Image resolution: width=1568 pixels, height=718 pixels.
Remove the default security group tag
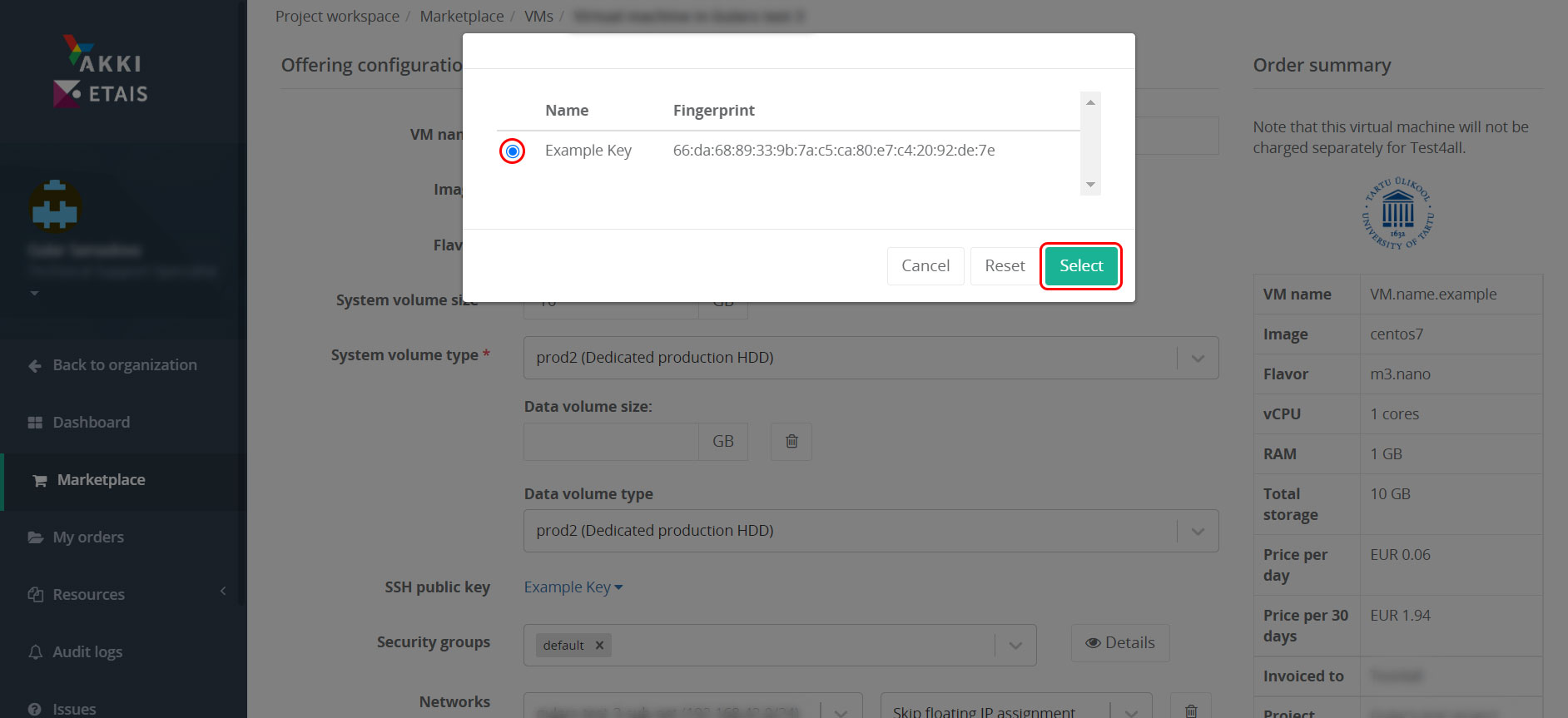[x=599, y=646]
